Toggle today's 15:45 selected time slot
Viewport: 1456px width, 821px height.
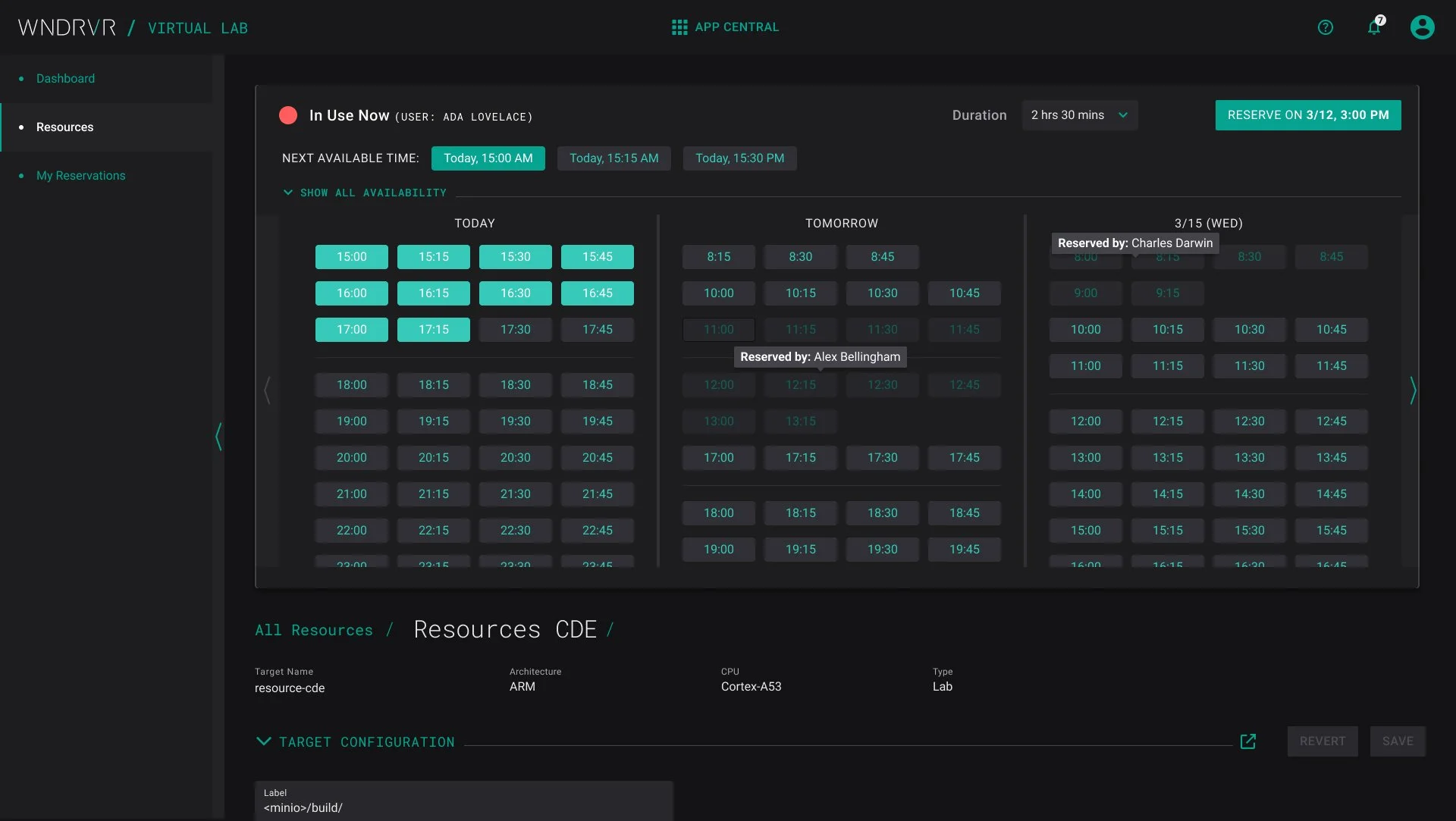tap(597, 257)
